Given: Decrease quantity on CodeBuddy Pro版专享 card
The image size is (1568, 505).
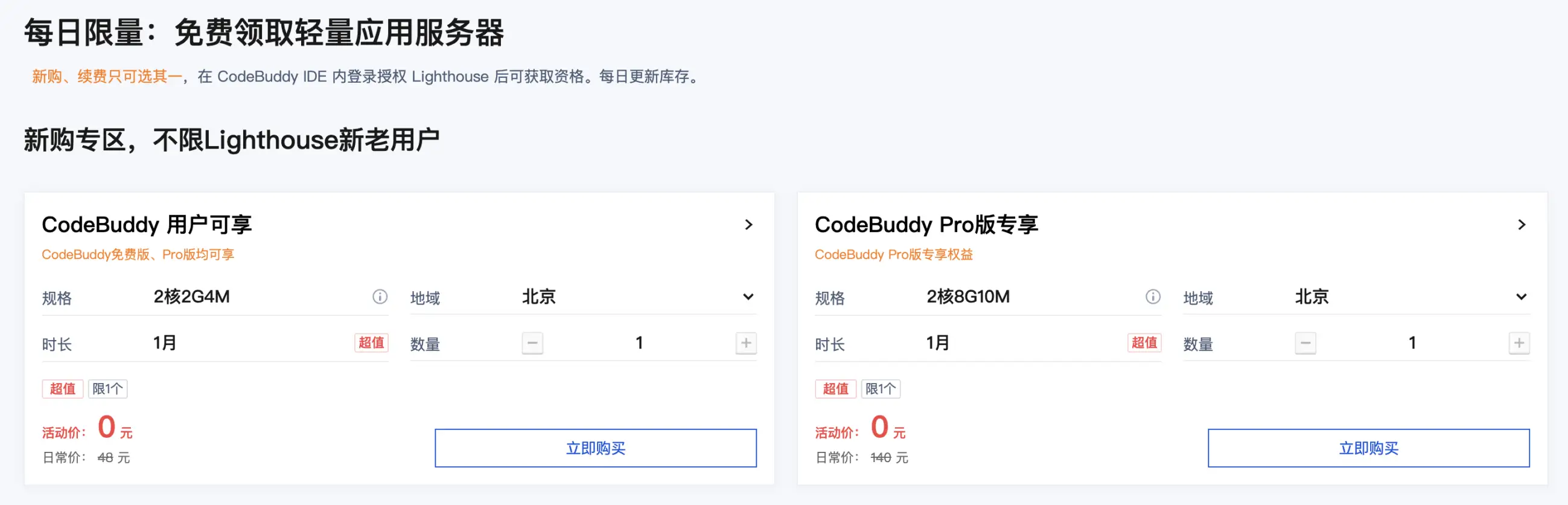Looking at the screenshot, I should click(1305, 343).
